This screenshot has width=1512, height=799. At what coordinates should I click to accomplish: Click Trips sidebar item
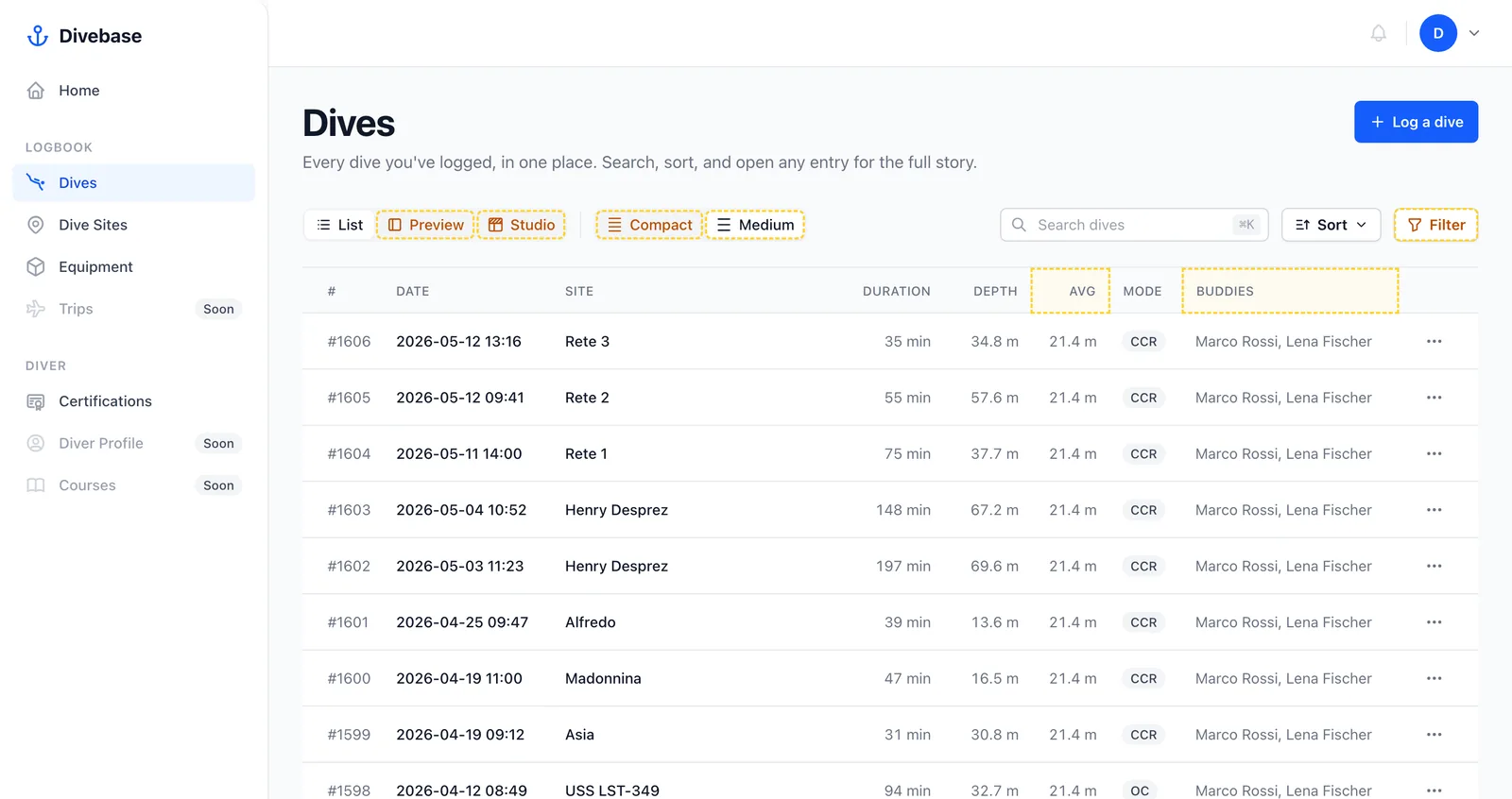(x=133, y=309)
